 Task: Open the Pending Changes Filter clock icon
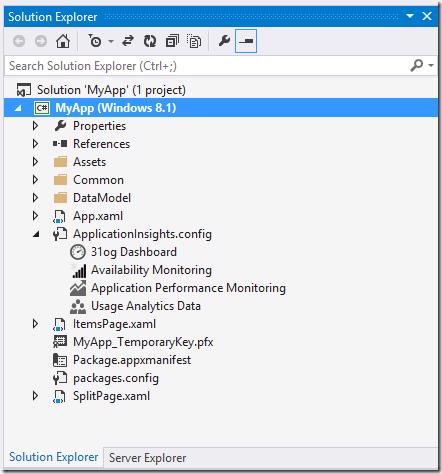(95, 41)
